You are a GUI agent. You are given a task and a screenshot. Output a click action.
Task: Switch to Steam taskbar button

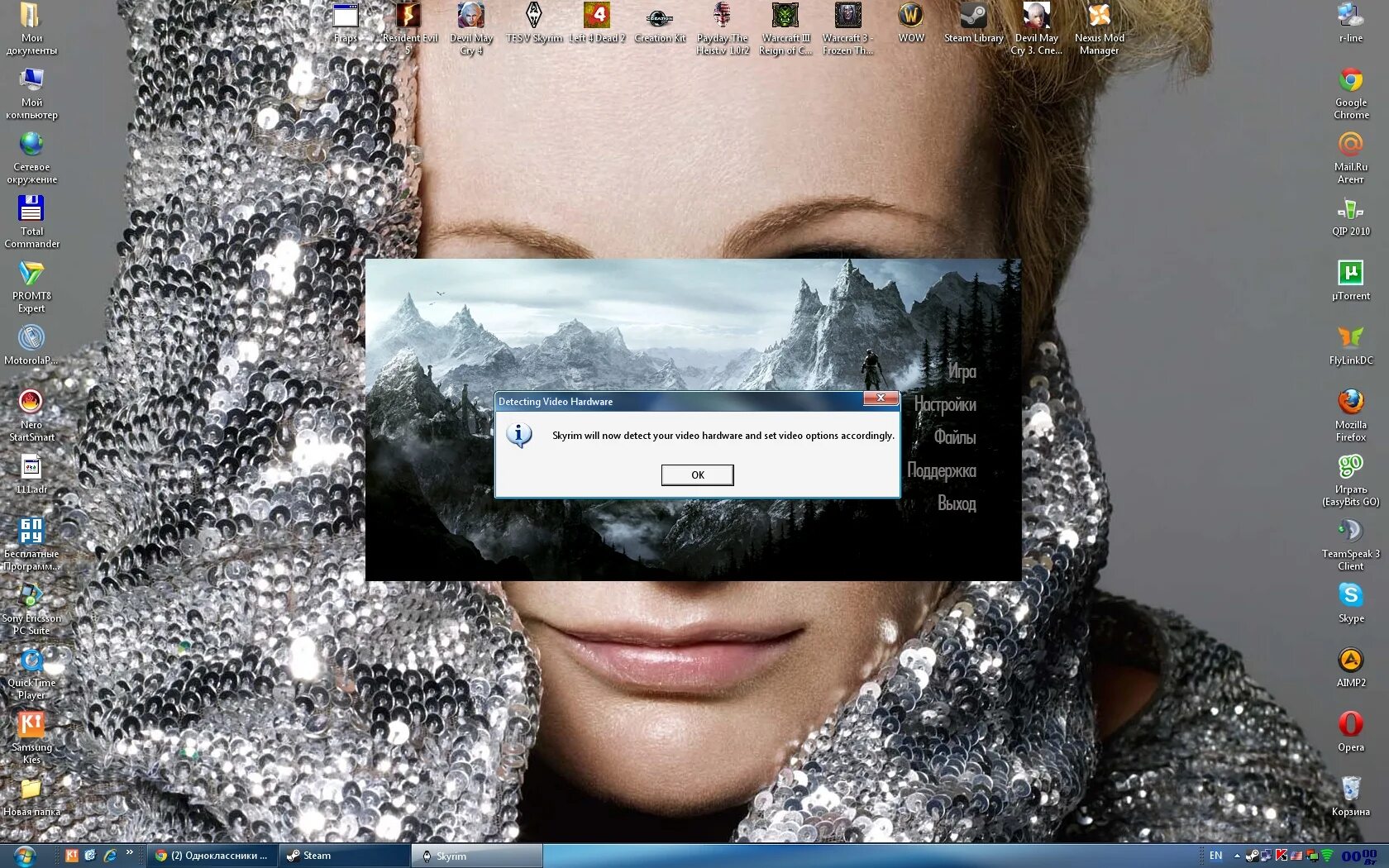coord(344,856)
